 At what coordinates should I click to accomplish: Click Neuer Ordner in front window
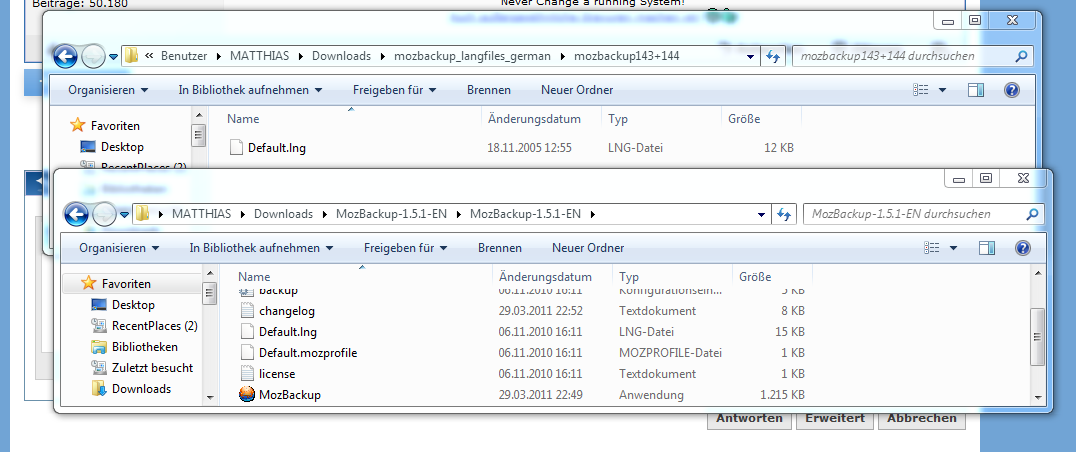click(x=588, y=248)
